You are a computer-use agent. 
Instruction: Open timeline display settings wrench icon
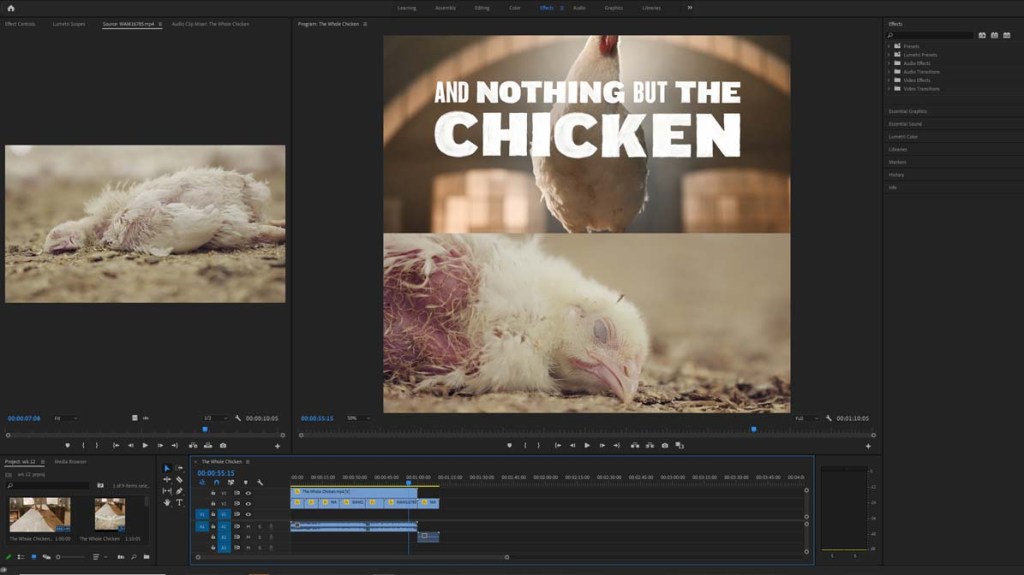[260, 482]
